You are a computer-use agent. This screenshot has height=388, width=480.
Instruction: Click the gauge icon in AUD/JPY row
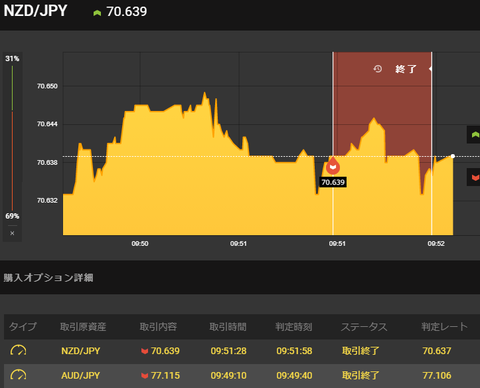[18, 375]
